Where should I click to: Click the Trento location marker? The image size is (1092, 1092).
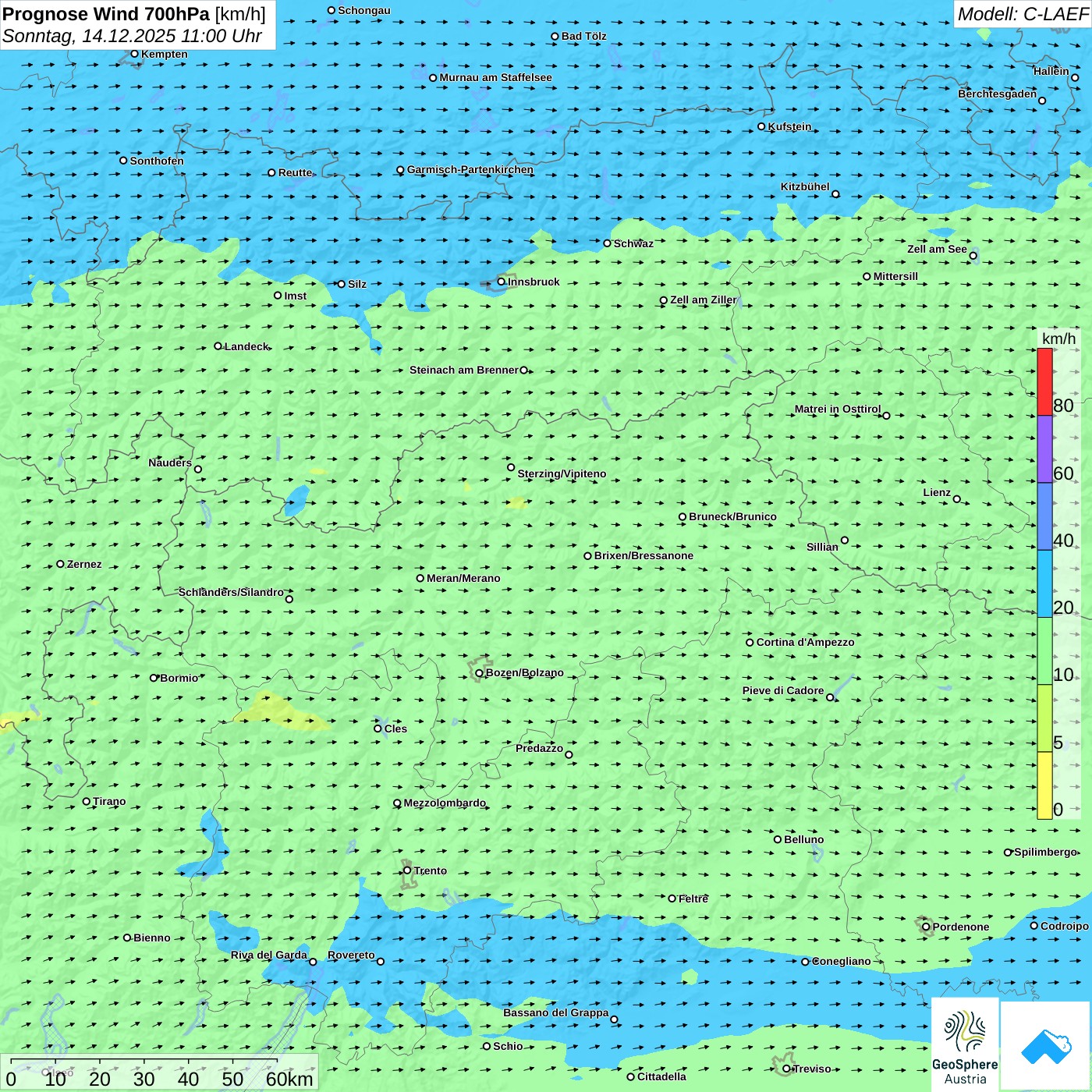[x=407, y=870]
